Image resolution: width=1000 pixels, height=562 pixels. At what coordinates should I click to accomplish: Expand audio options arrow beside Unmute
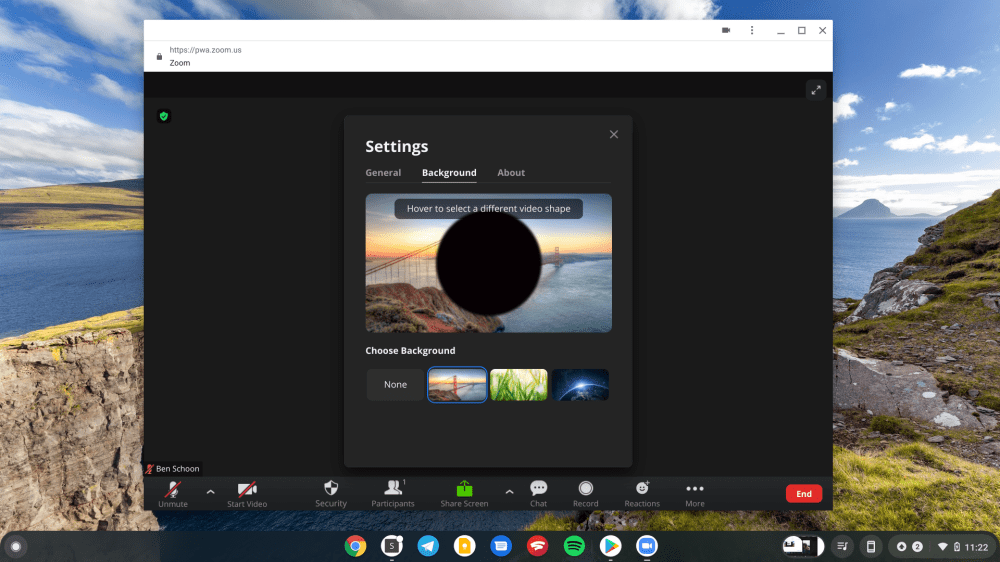(210, 491)
